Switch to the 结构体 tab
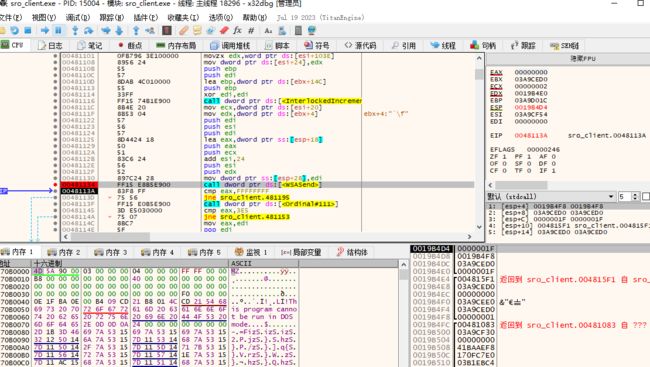This screenshot has height=367, width=650. (352, 252)
